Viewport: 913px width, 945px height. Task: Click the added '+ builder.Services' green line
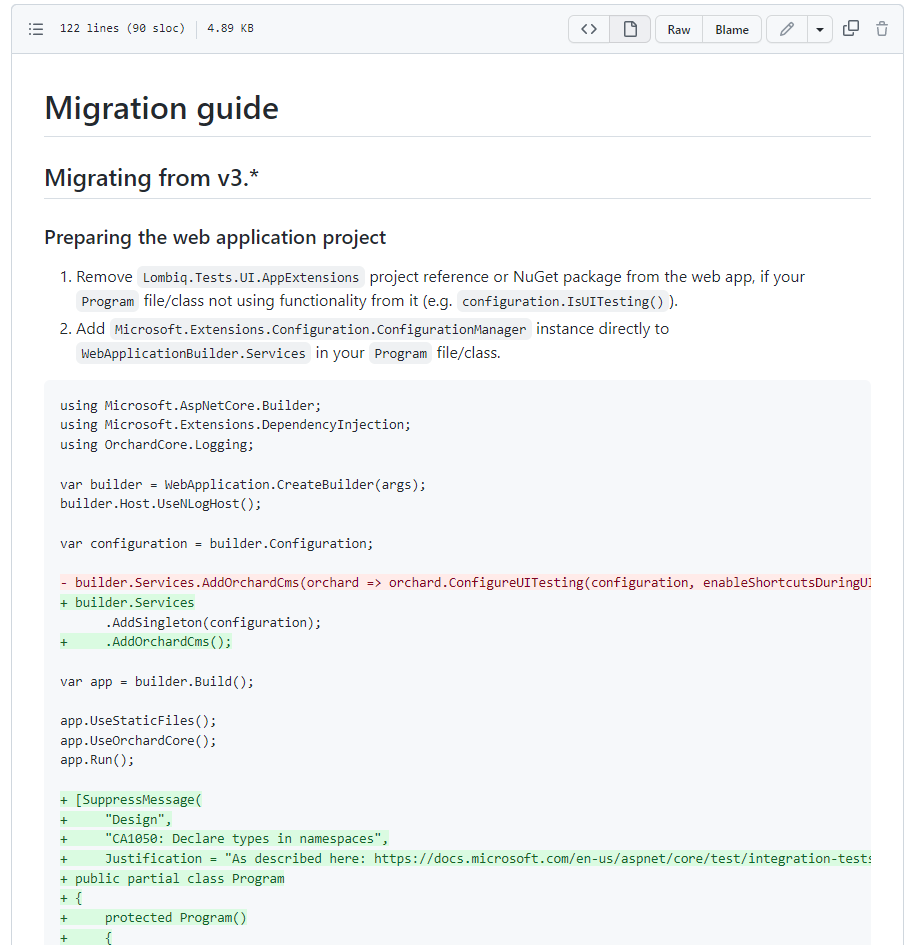[127, 603]
